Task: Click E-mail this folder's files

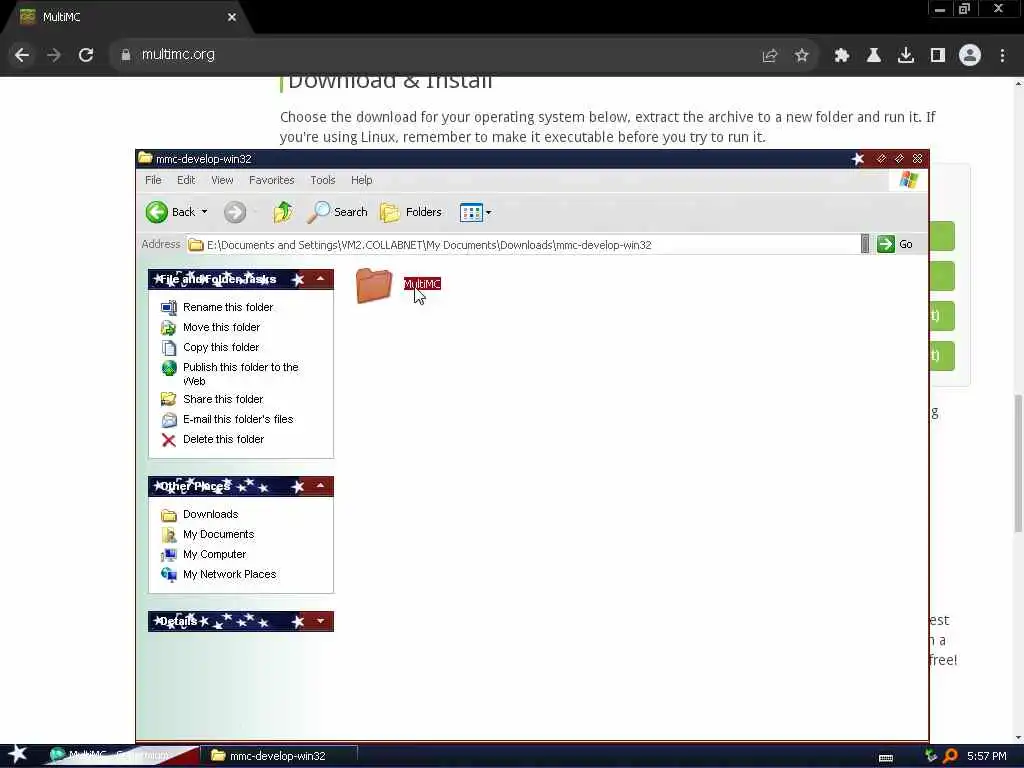Action: (x=238, y=419)
